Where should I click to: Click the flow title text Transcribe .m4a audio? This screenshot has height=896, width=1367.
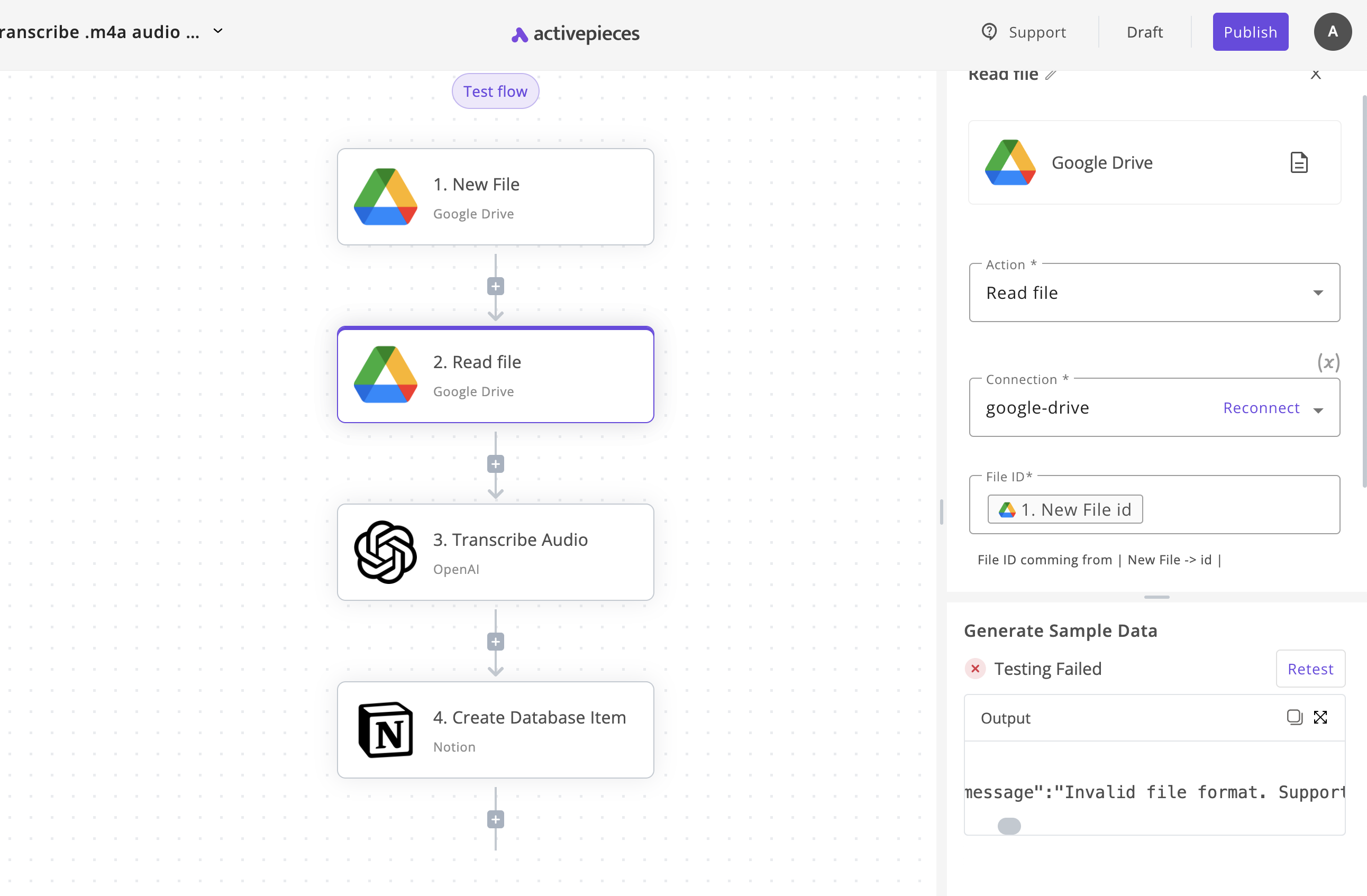tap(99, 32)
